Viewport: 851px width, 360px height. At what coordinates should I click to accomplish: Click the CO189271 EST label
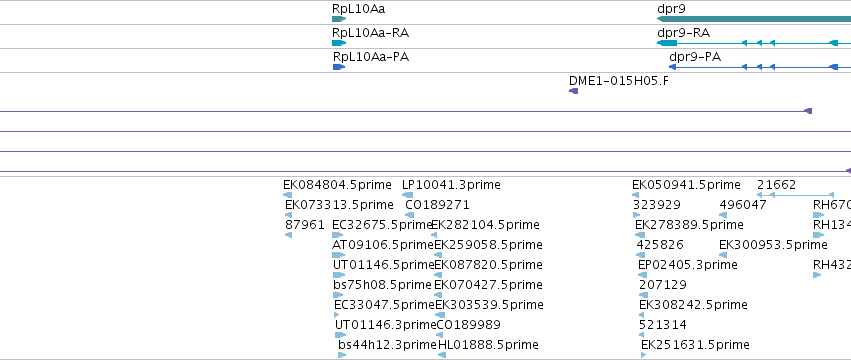coord(437,205)
